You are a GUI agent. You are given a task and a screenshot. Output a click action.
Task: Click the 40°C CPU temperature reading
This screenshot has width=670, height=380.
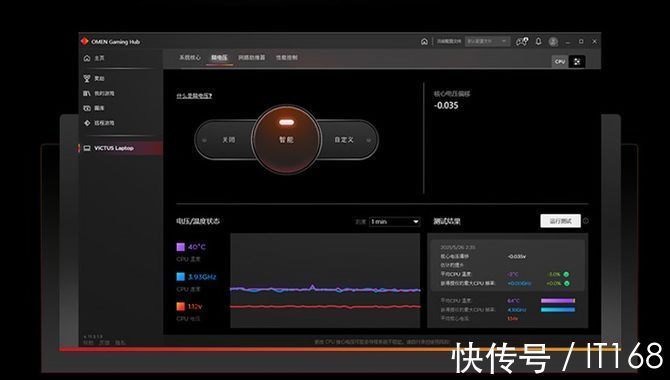coord(197,247)
